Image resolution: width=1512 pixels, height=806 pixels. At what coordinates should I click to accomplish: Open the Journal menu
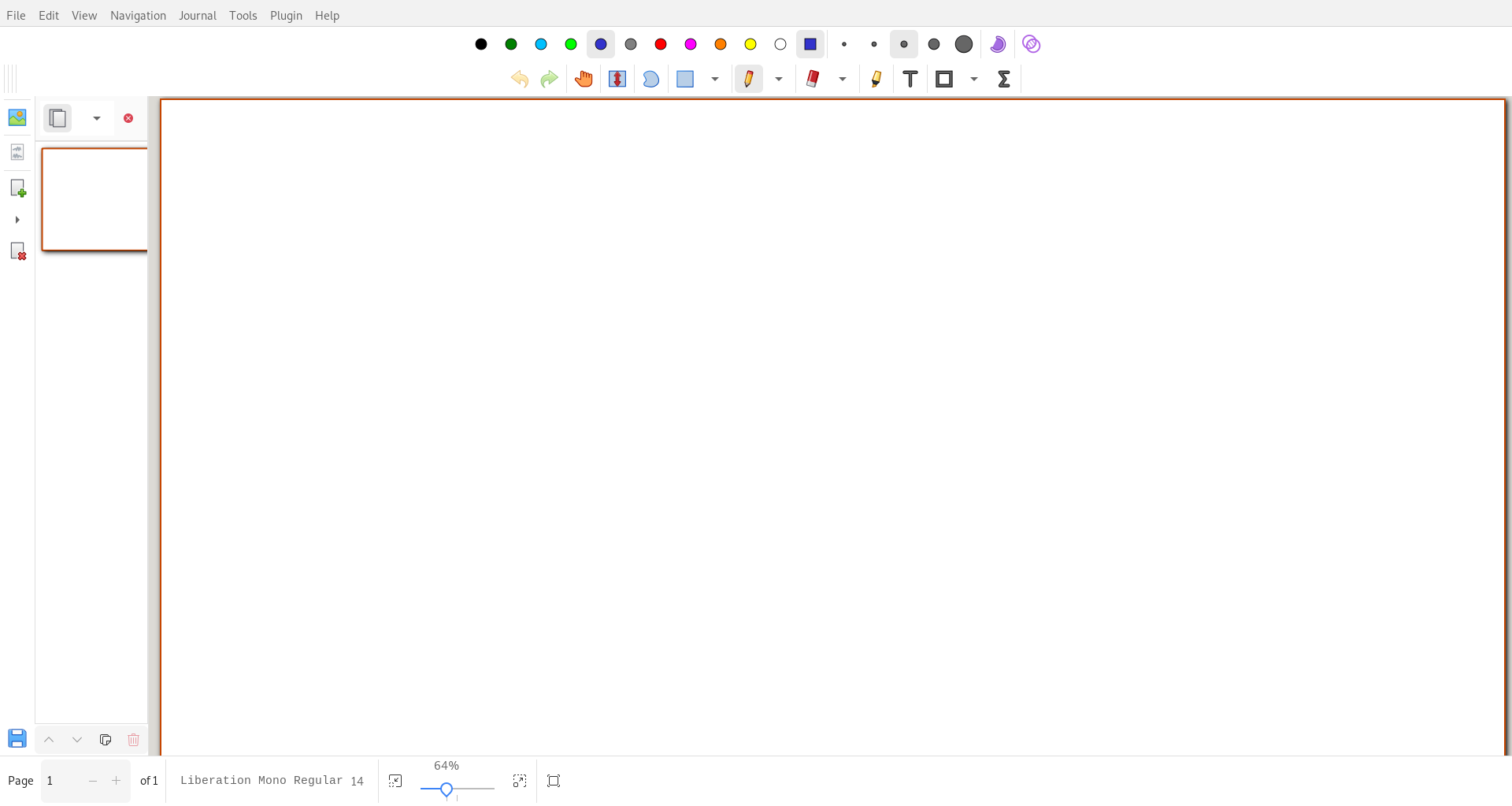tap(198, 15)
